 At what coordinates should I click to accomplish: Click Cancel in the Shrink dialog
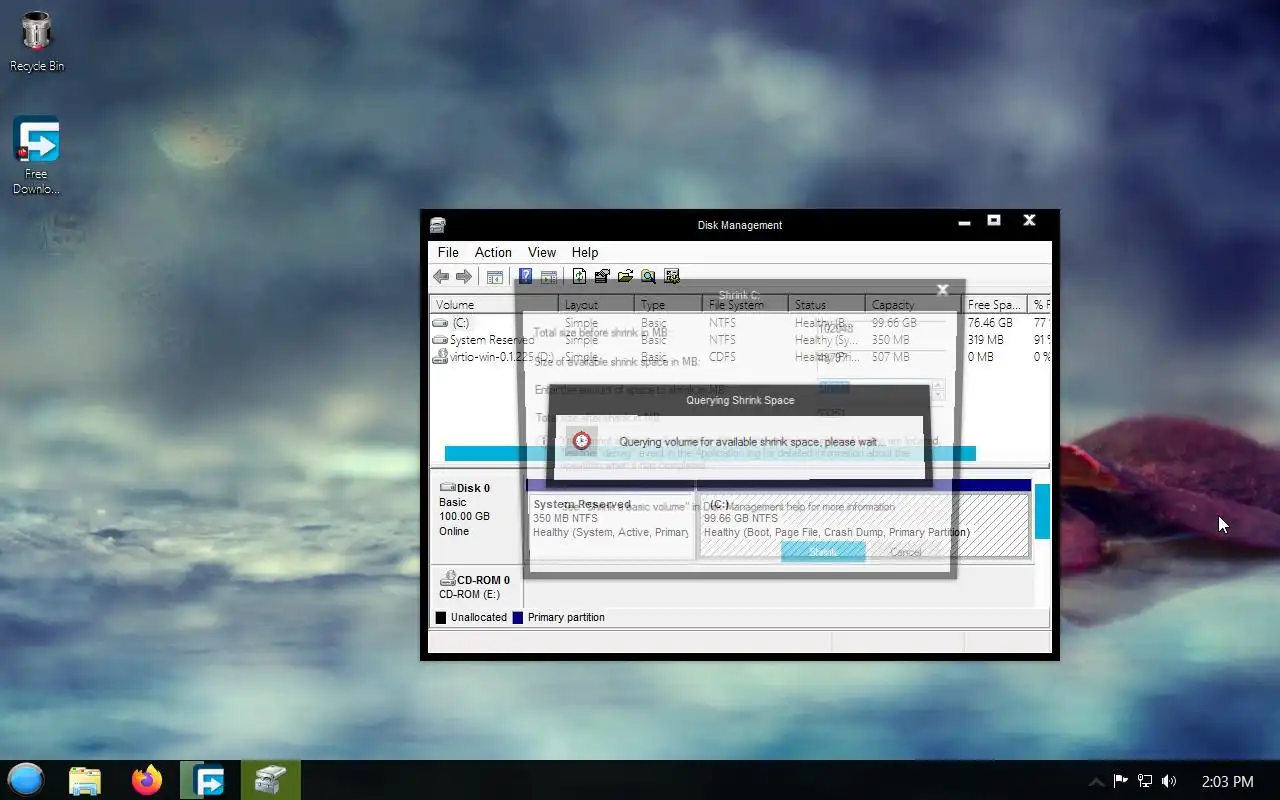coord(905,552)
